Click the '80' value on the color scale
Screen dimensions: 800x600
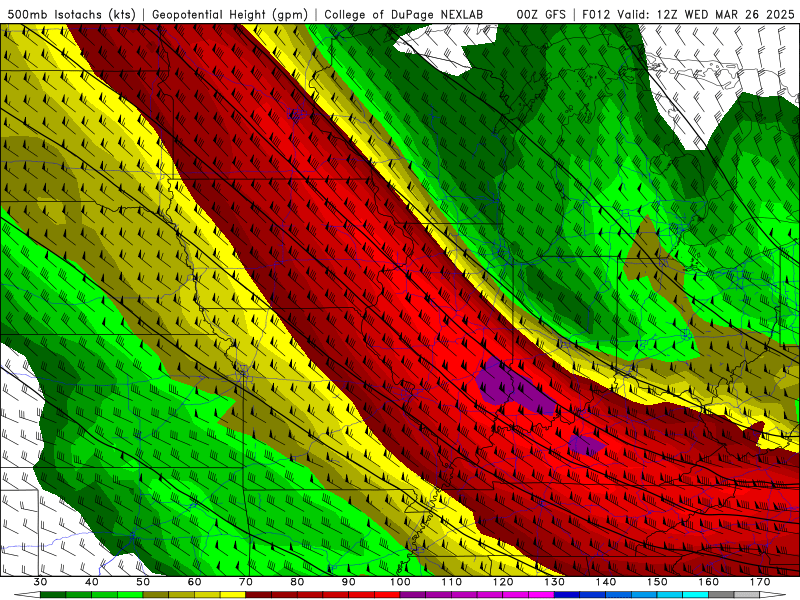(297, 582)
